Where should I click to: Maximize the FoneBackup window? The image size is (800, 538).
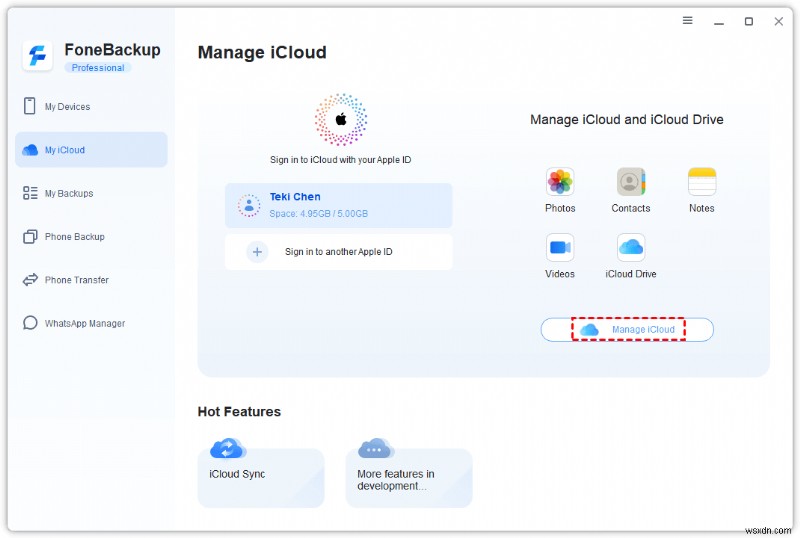[748, 21]
